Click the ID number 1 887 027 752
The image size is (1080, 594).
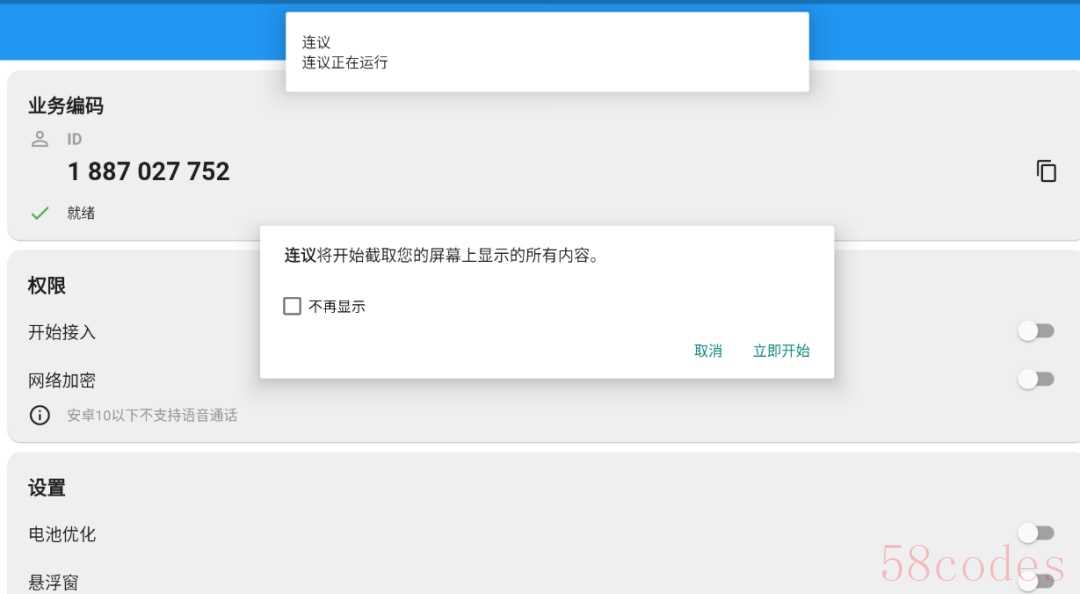(149, 172)
